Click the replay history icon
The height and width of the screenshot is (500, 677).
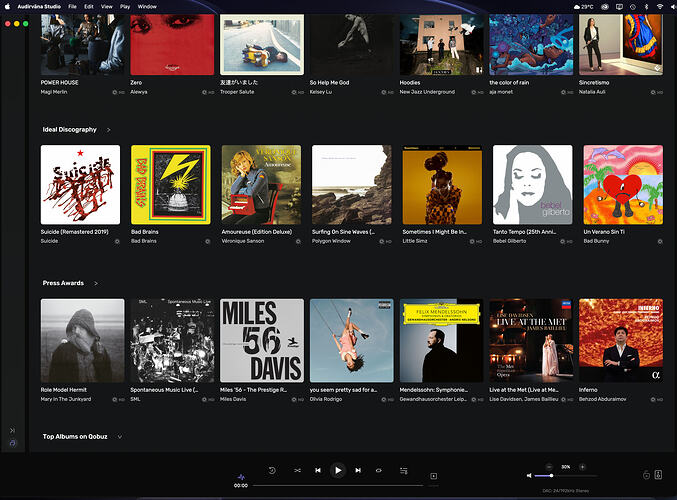click(272, 470)
